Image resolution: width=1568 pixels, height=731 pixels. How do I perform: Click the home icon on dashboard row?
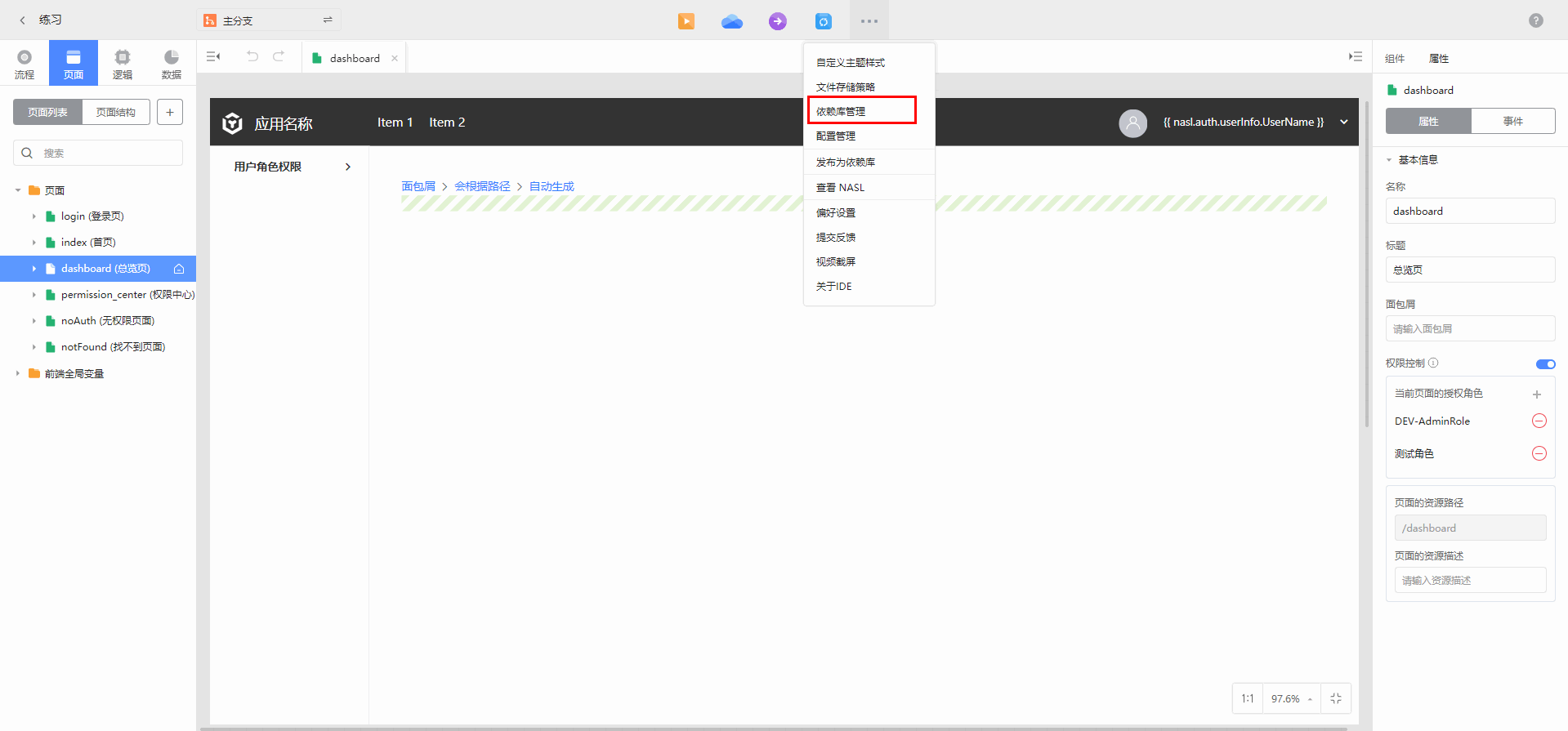point(179,269)
